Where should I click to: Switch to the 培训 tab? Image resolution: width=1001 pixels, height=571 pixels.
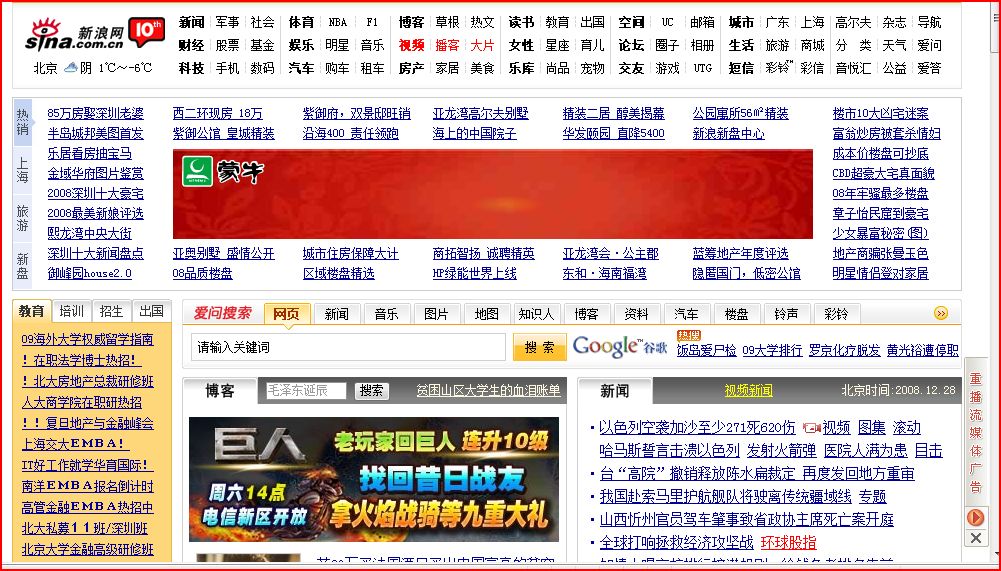tap(72, 311)
